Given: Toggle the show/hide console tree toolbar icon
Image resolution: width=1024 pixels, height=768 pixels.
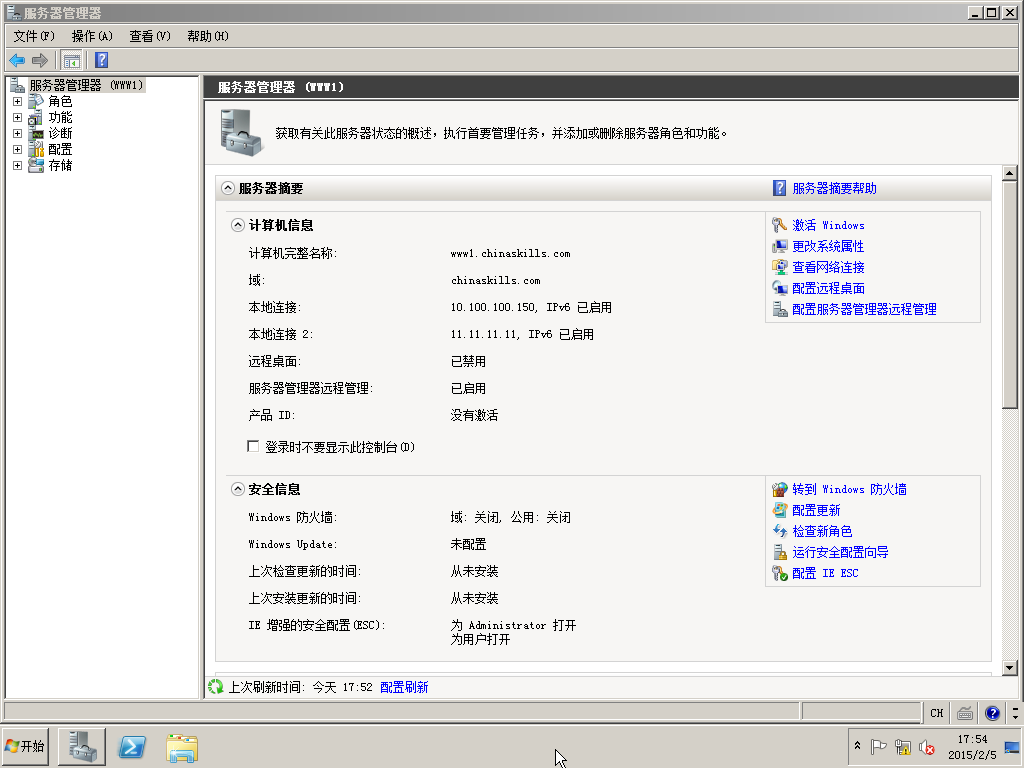Looking at the screenshot, I should [x=71, y=61].
